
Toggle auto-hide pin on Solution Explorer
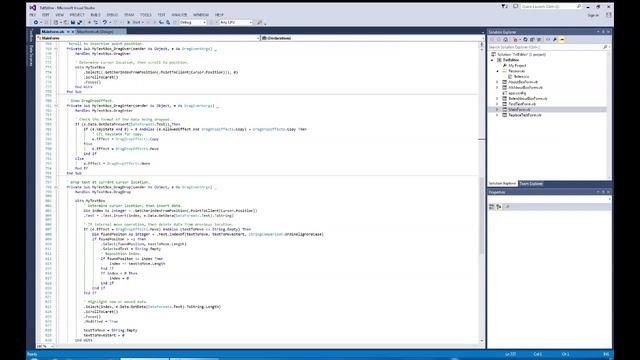(603, 32)
